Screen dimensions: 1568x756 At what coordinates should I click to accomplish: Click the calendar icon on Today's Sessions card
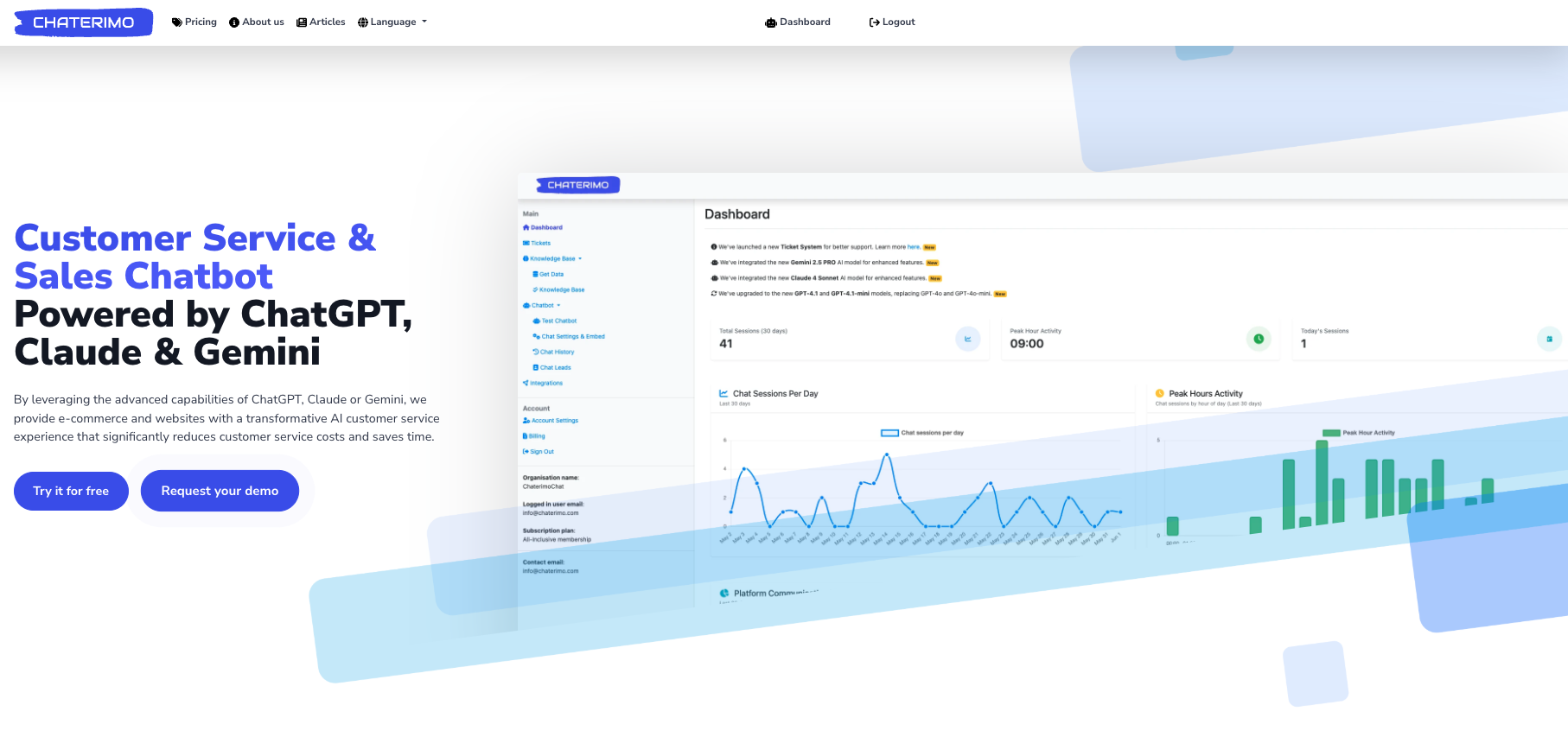tap(1549, 339)
